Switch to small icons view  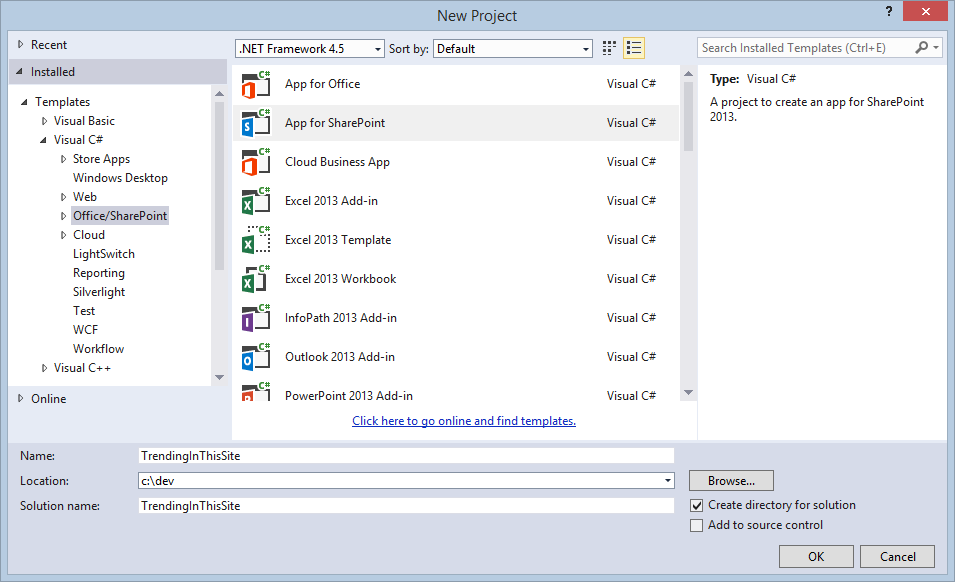pos(609,48)
